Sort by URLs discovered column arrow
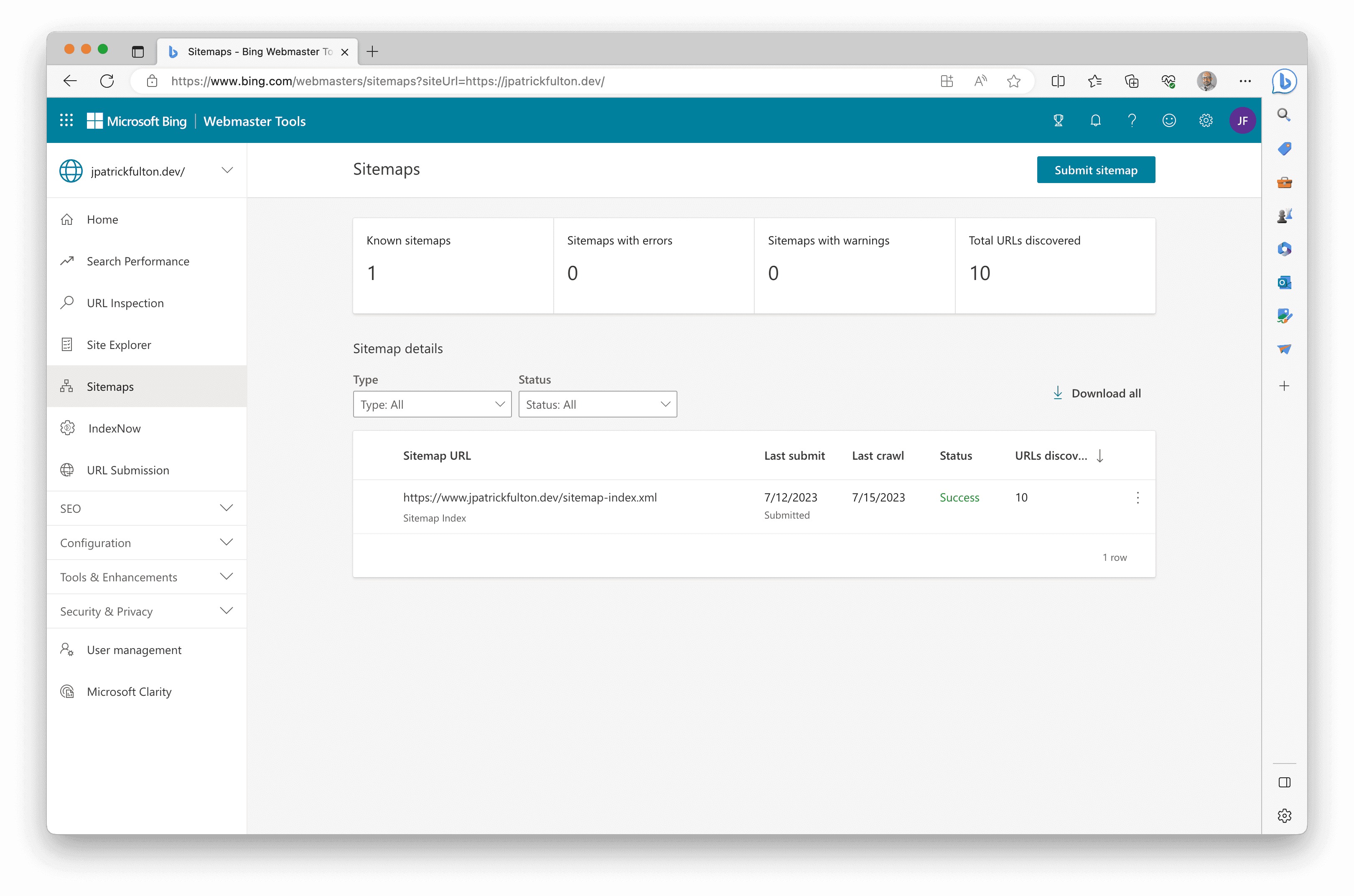 pos(1100,456)
